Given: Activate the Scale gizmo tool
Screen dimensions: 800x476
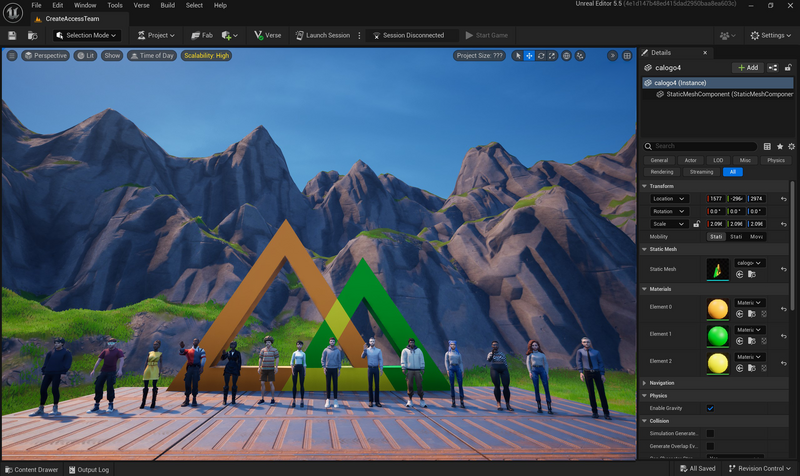Looking at the screenshot, I should 552,56.
